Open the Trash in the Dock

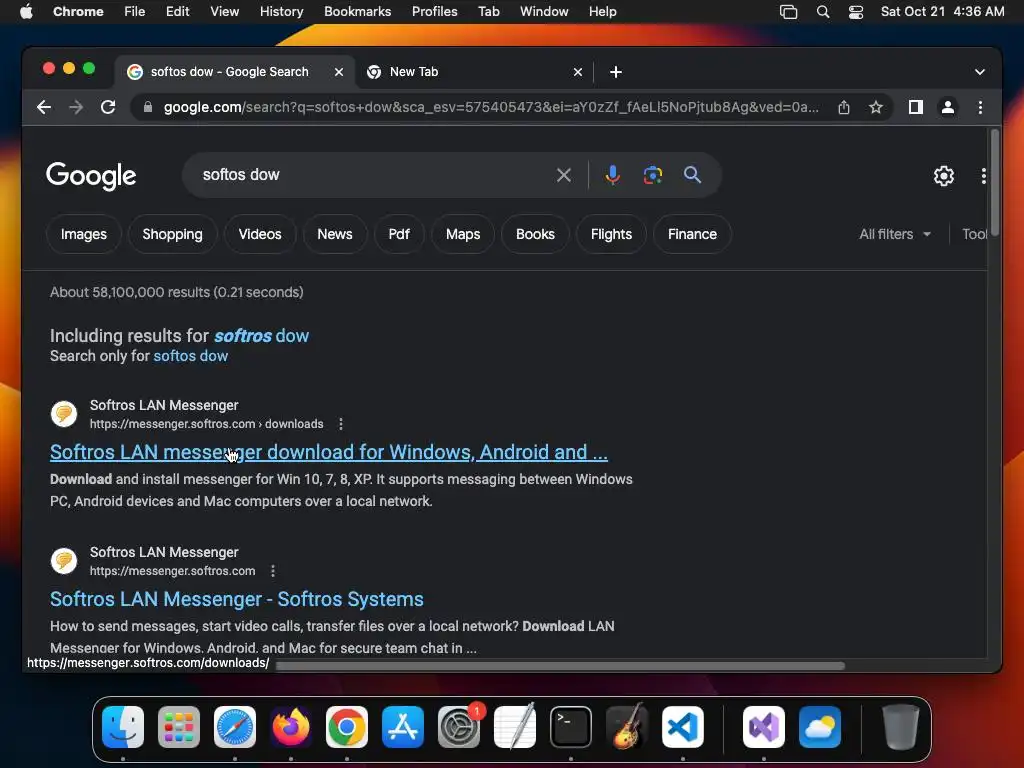pyautogui.click(x=901, y=727)
